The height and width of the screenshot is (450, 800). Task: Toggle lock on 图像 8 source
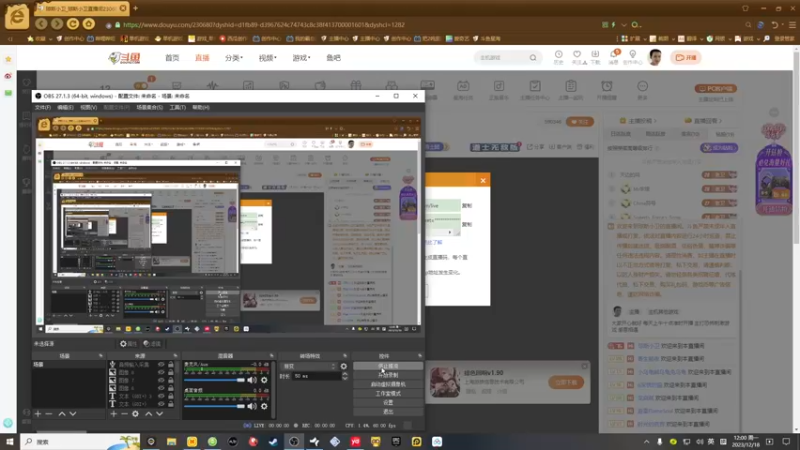click(171, 372)
